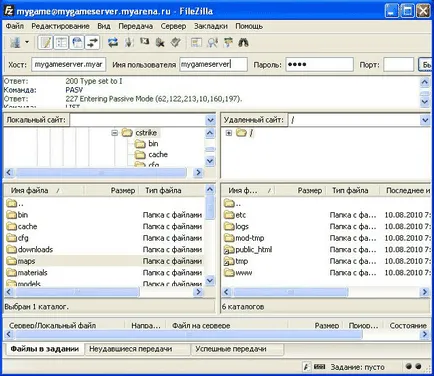Click local file list scroll down arrow
The image size is (434, 376).
[210, 281]
